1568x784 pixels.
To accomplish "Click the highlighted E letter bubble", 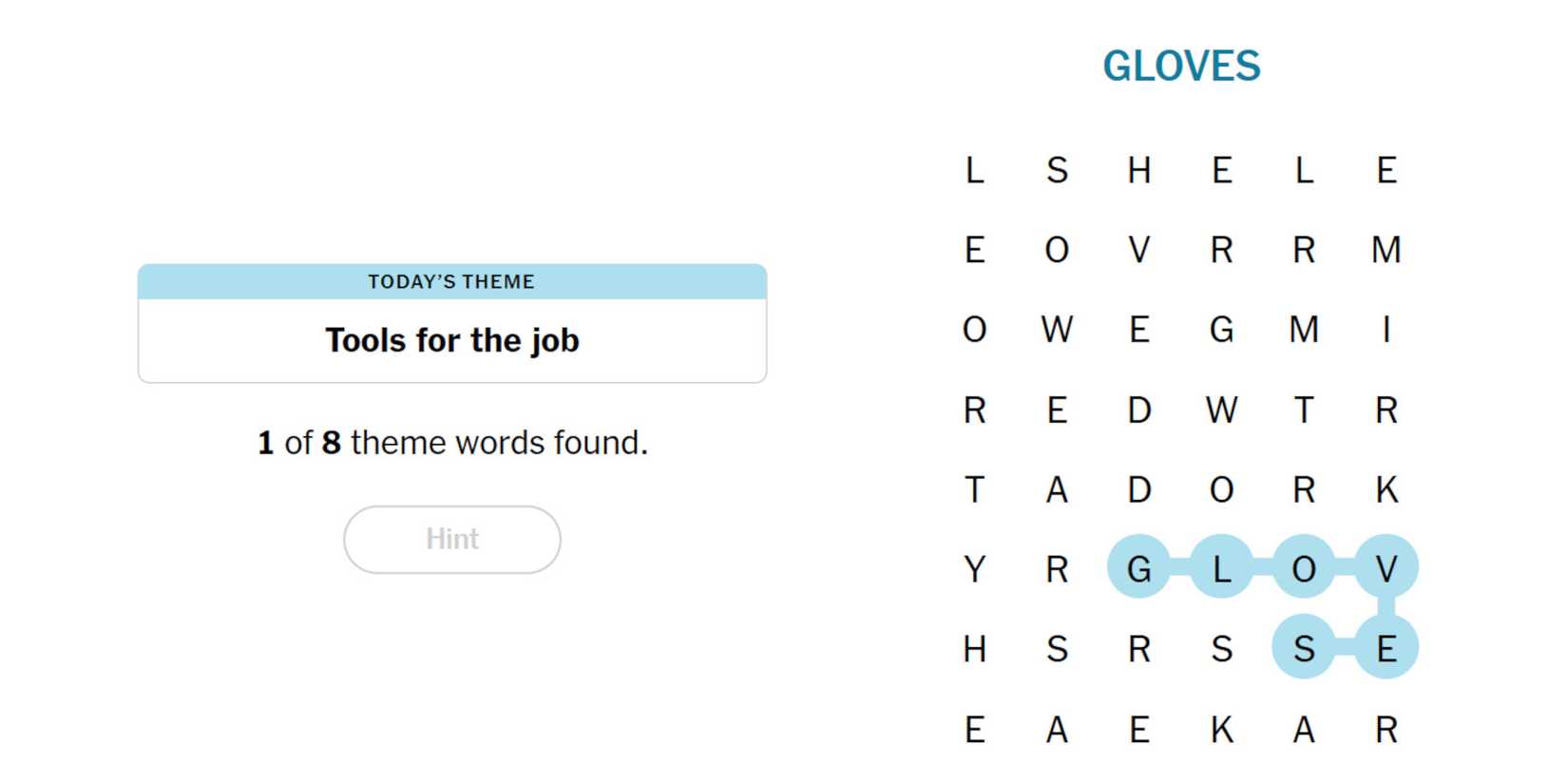I will click(1386, 648).
